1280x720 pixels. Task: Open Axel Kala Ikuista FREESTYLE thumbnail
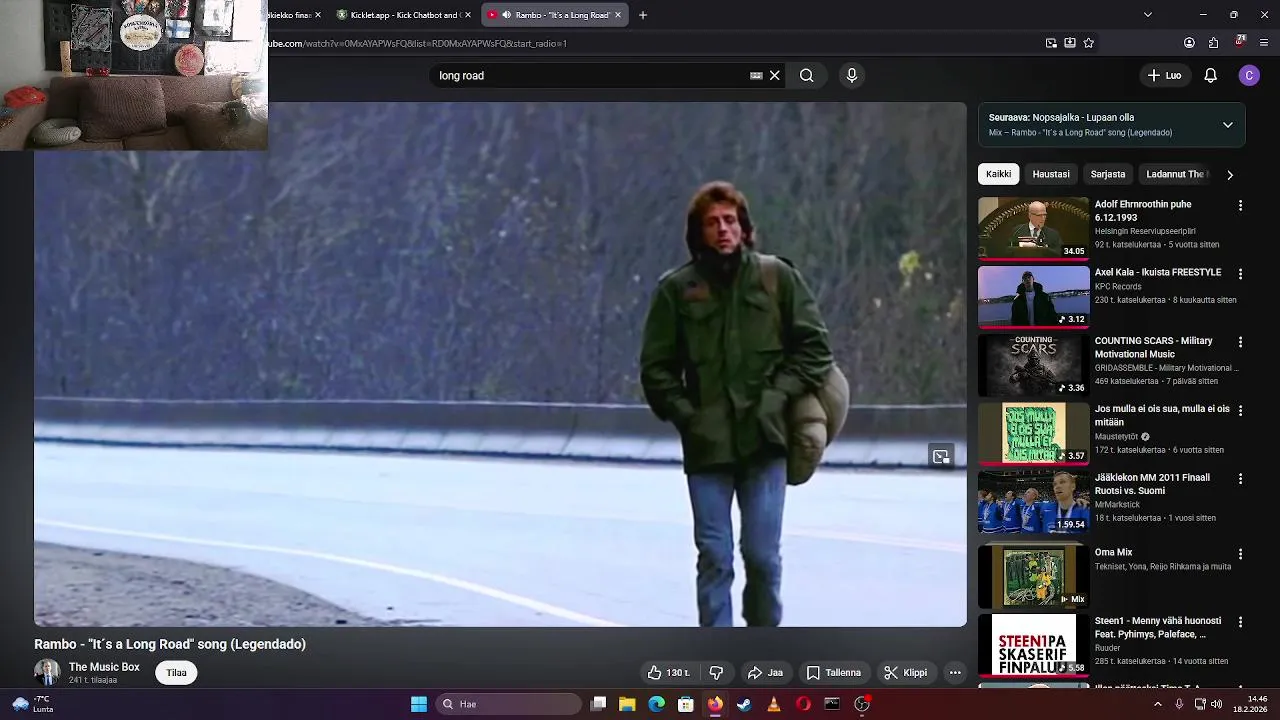1033,296
